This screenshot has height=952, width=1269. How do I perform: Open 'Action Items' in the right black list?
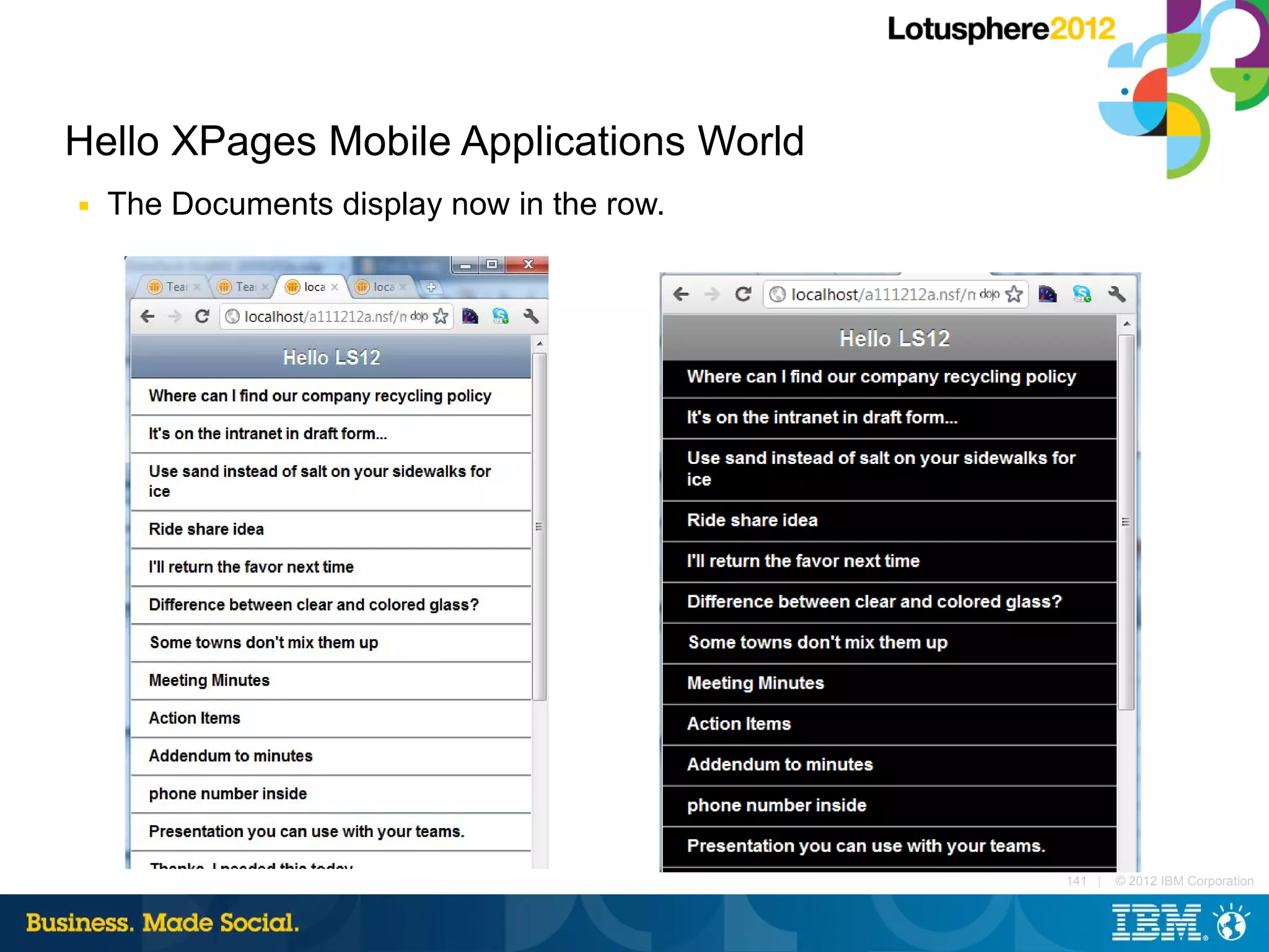tap(889, 725)
